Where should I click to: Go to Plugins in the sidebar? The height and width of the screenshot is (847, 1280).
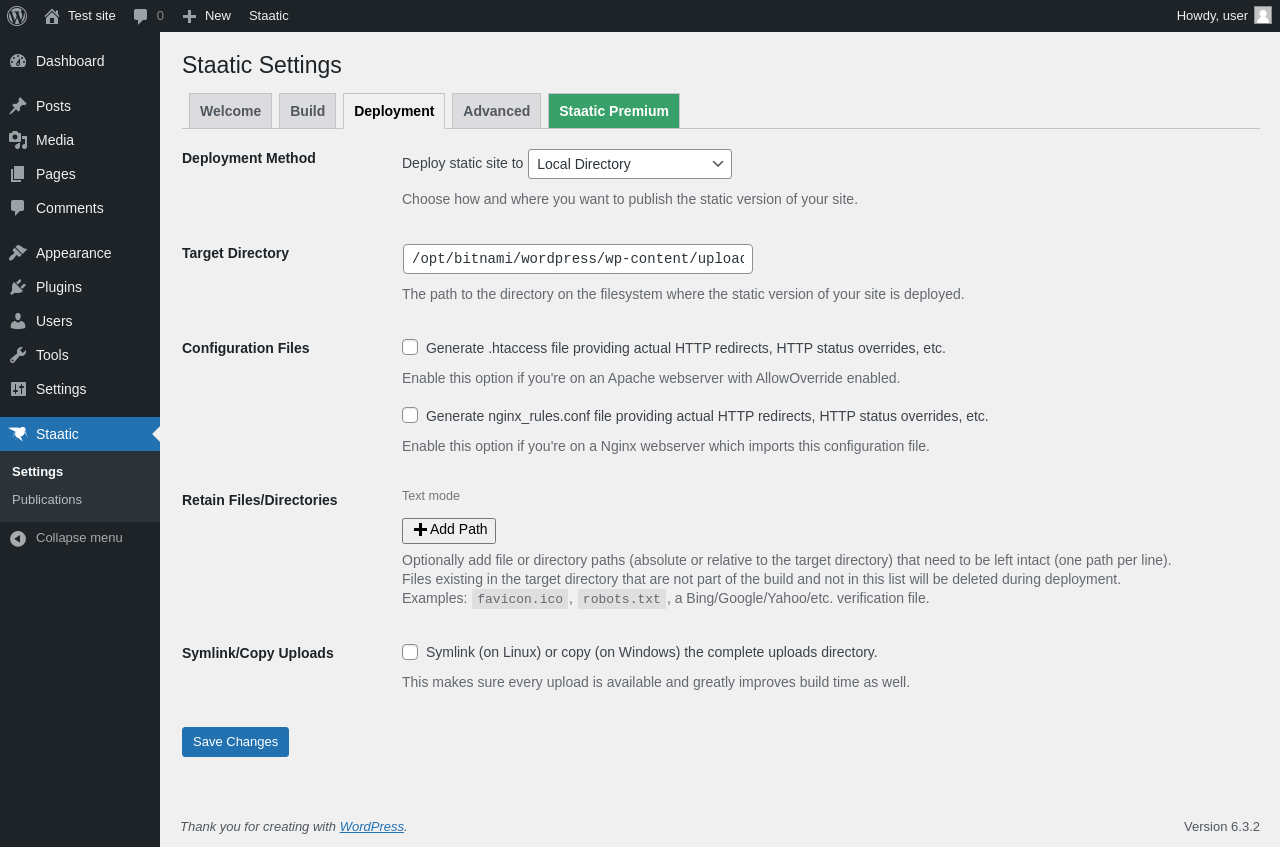(x=80, y=287)
